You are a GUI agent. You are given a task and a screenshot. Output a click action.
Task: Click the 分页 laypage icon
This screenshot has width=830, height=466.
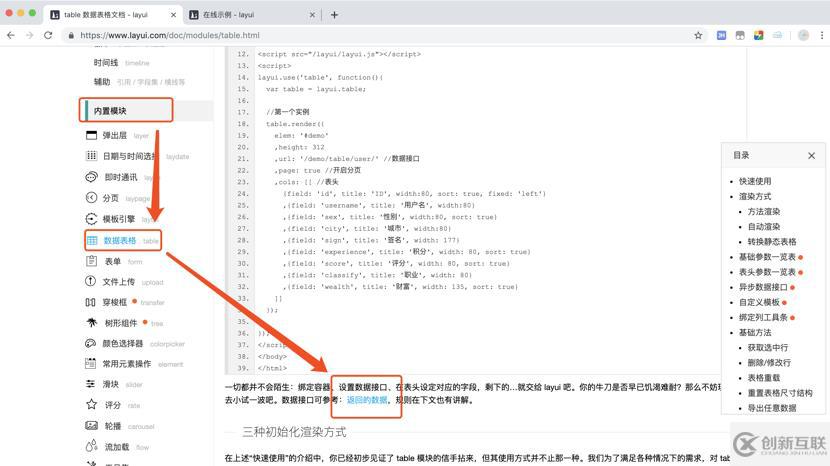click(92, 198)
